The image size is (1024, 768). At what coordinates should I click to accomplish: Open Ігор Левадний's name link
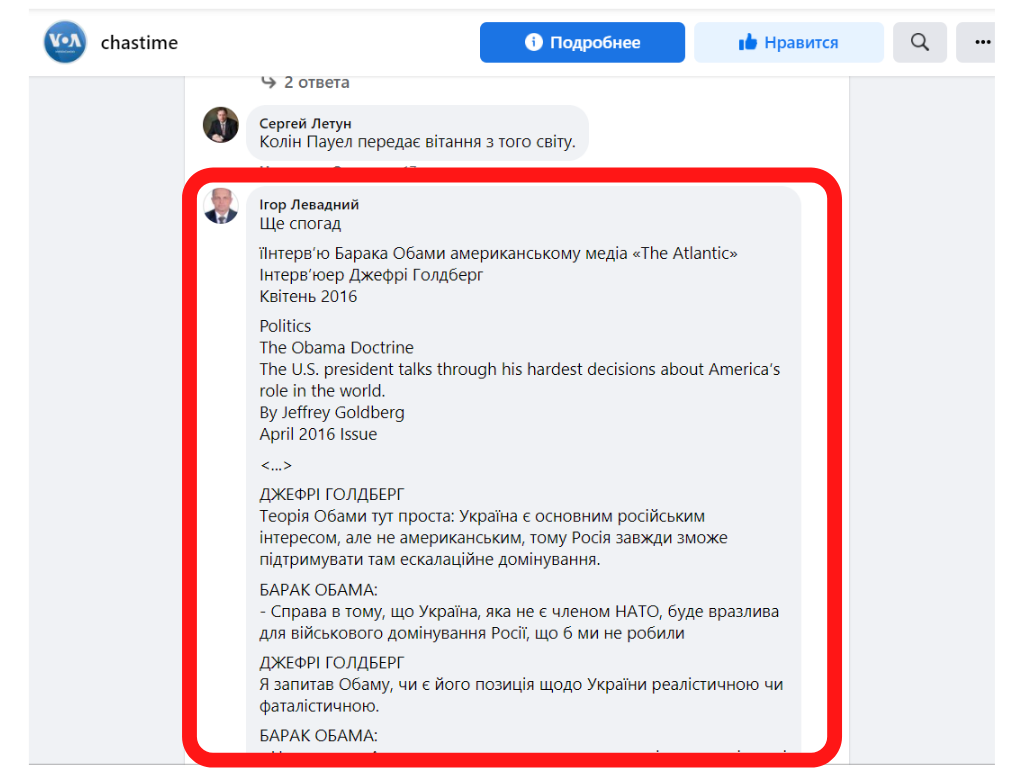pyautogui.click(x=309, y=204)
